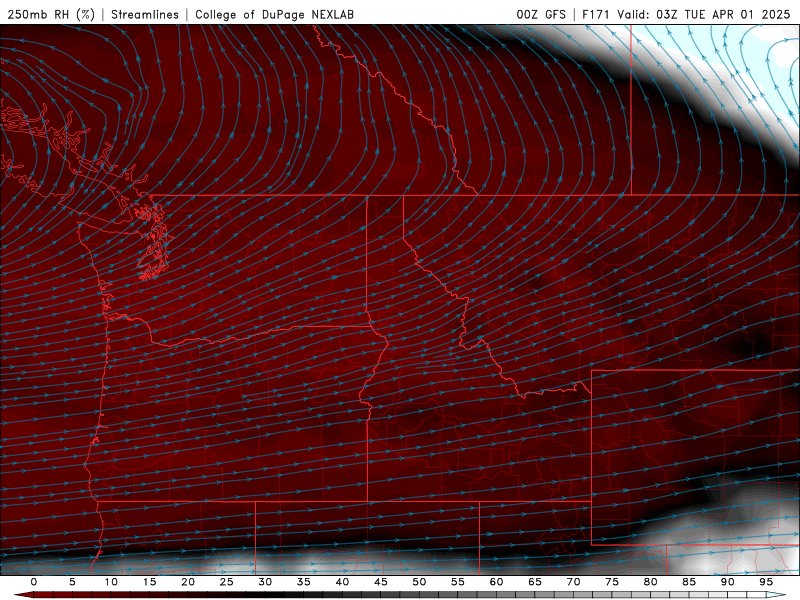The image size is (800, 600).
Task: Click the "40" colorbar scale label
Action: click(342, 582)
